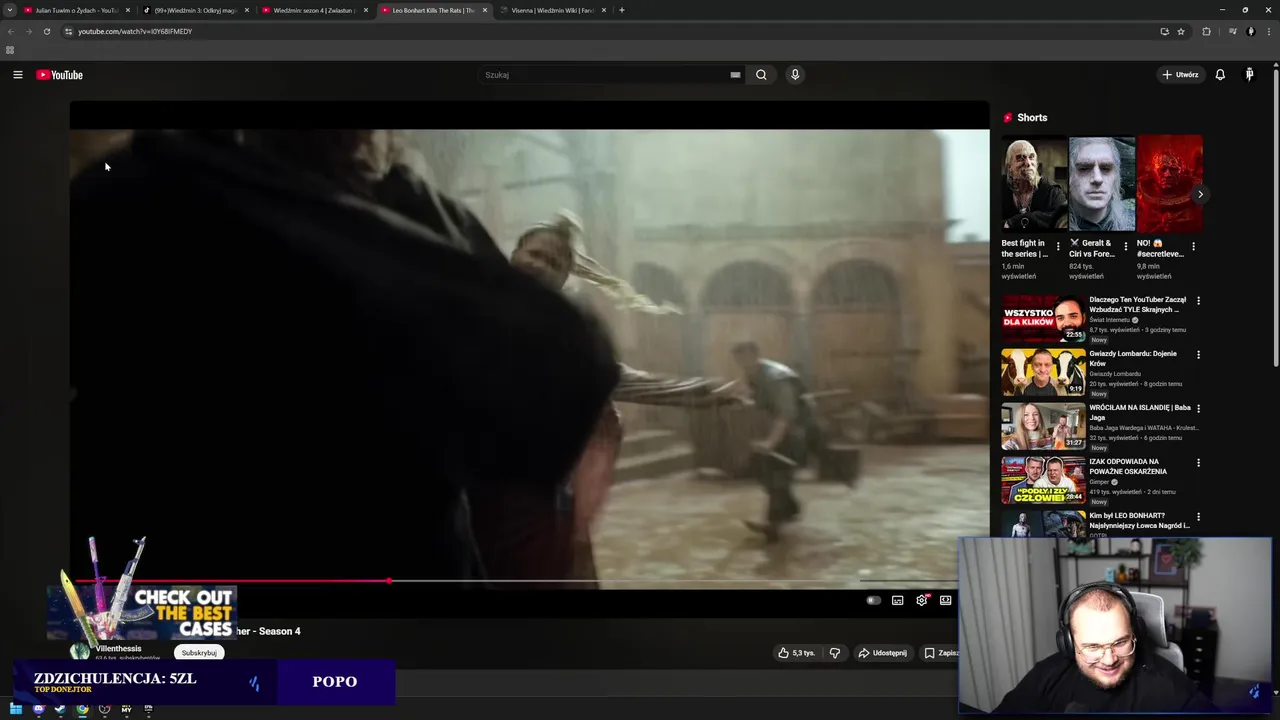Bookmark this page with the star icon
The width and height of the screenshot is (1280, 720).
1181,31
